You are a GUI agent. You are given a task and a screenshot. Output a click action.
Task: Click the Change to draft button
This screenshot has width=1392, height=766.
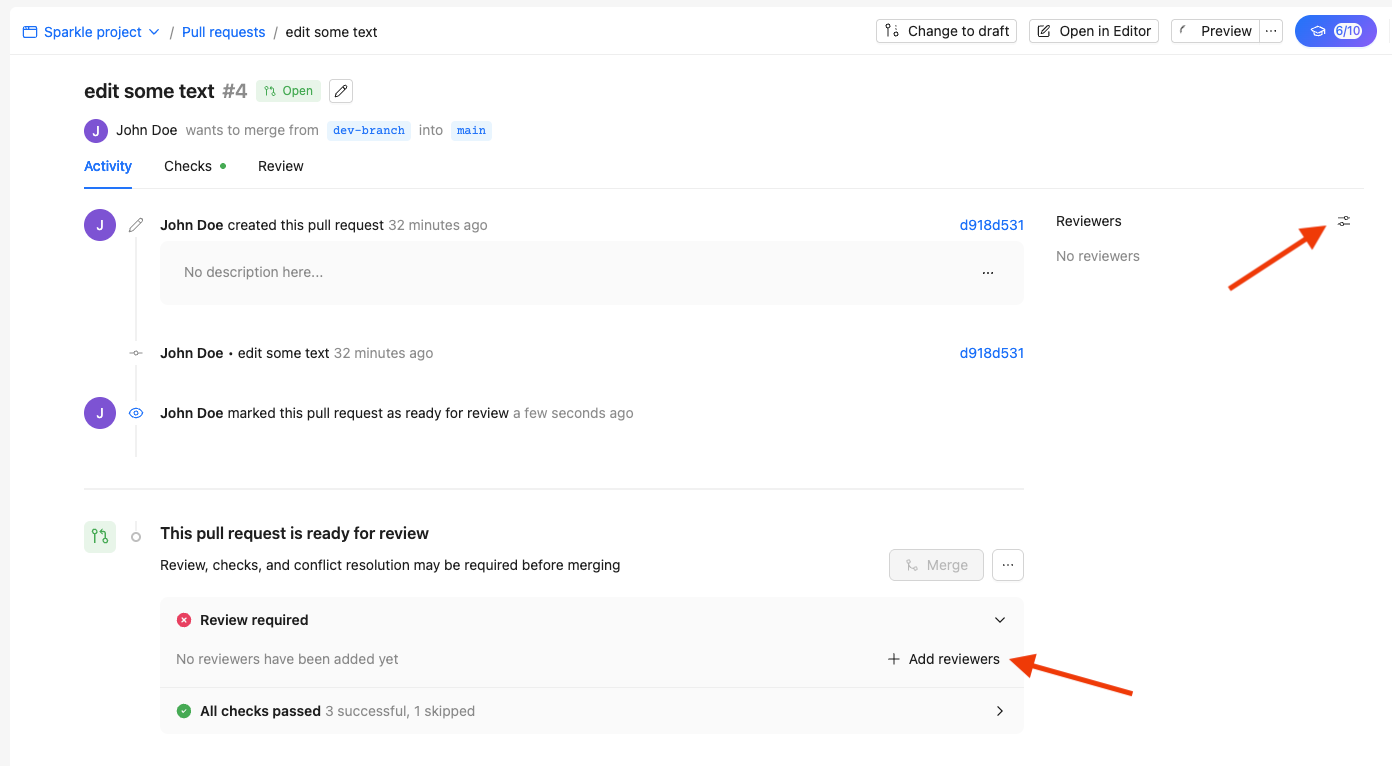coord(946,31)
